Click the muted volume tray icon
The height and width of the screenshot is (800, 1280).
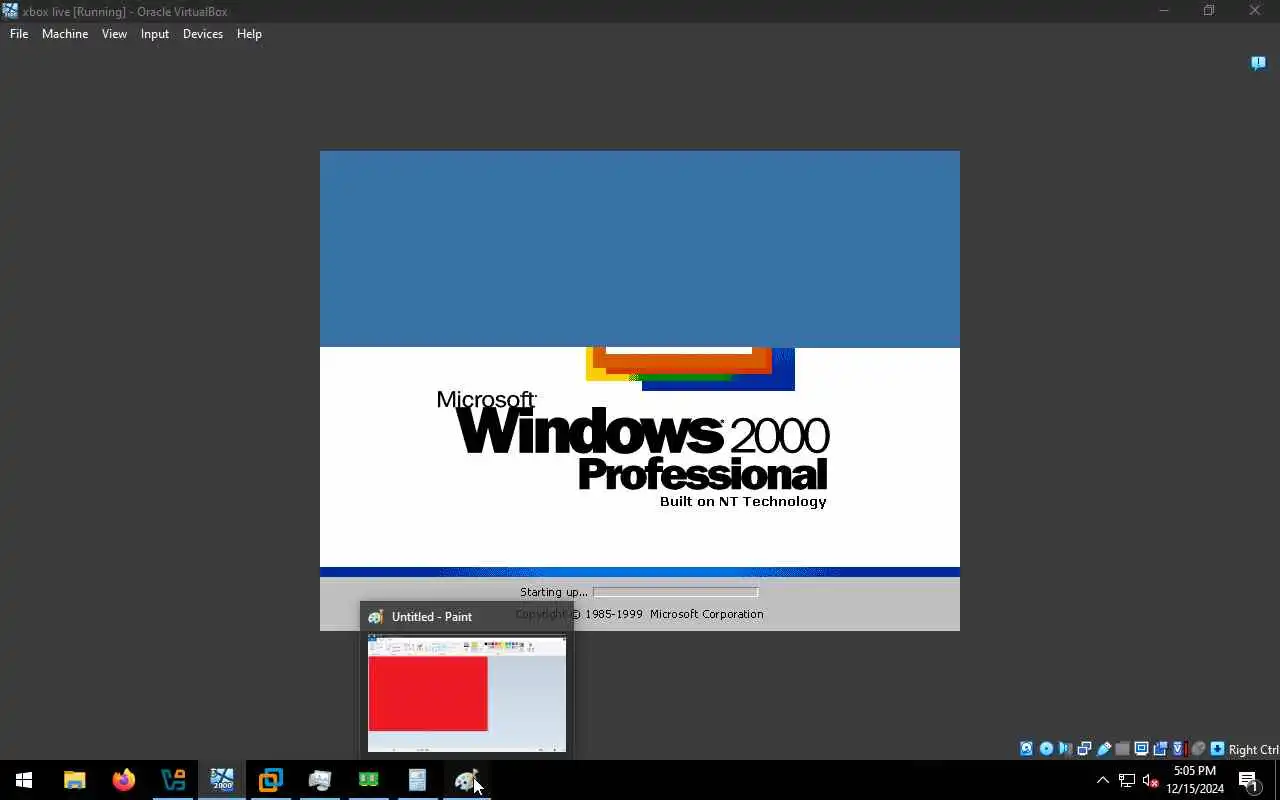1151,780
